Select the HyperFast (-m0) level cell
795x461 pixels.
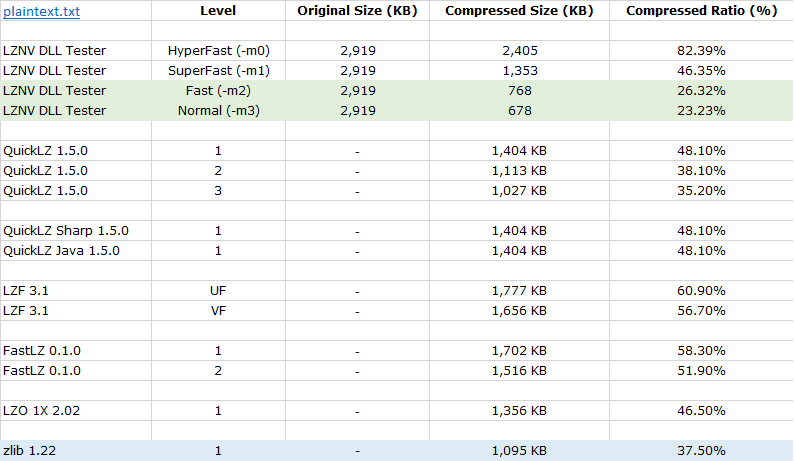[218, 51]
